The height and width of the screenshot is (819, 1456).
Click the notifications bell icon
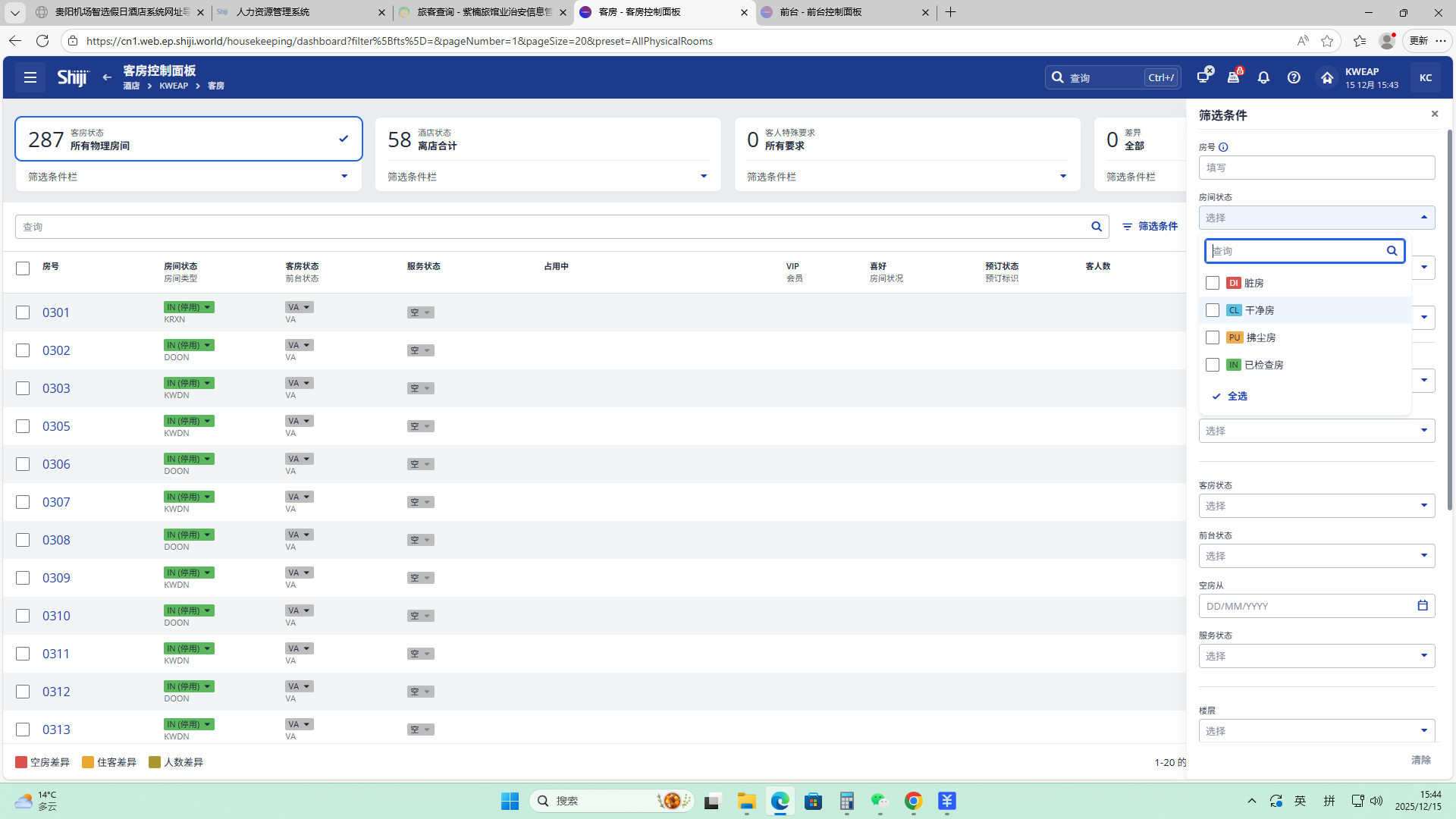tap(1263, 77)
